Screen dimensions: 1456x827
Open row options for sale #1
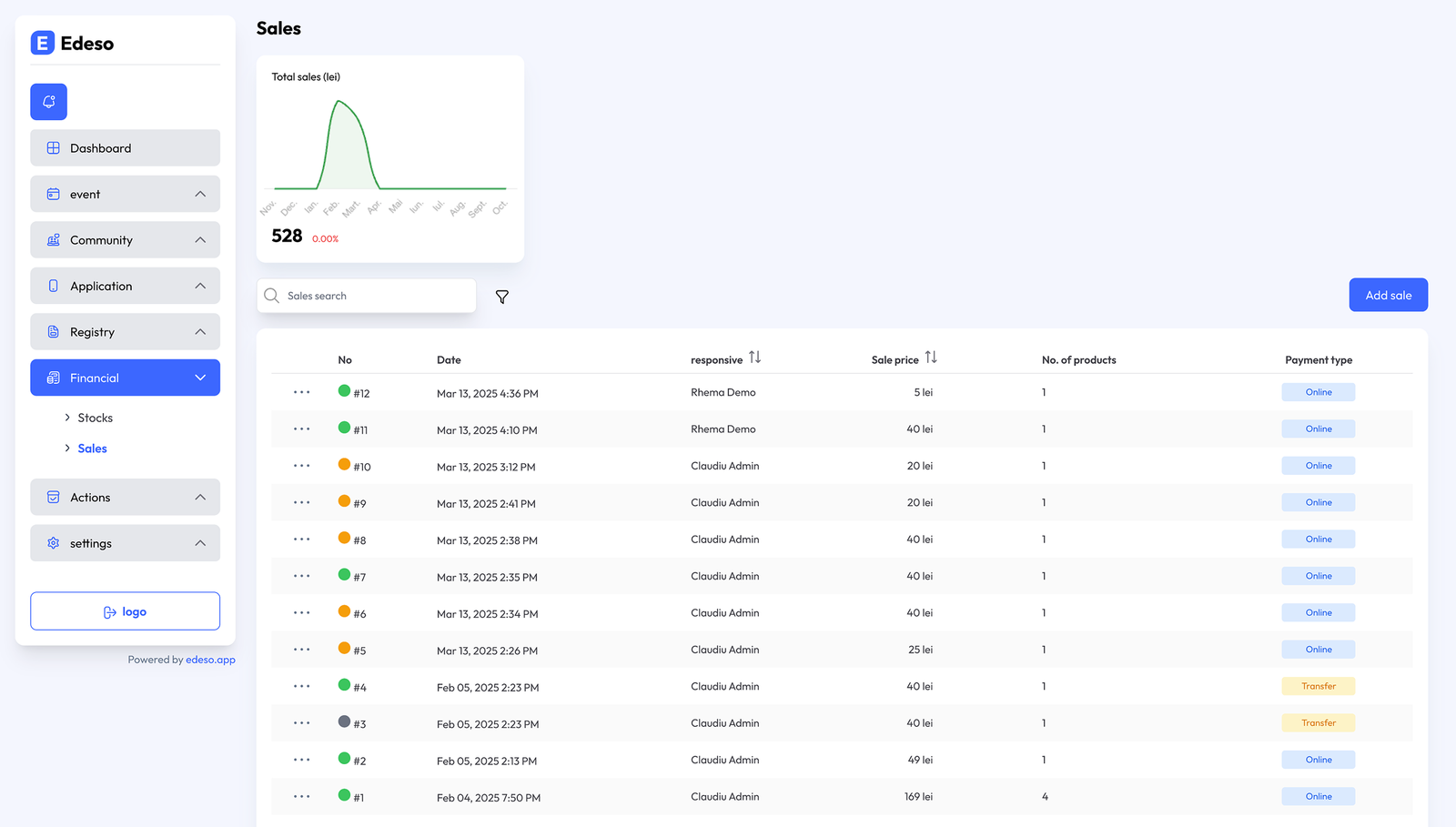[301, 796]
